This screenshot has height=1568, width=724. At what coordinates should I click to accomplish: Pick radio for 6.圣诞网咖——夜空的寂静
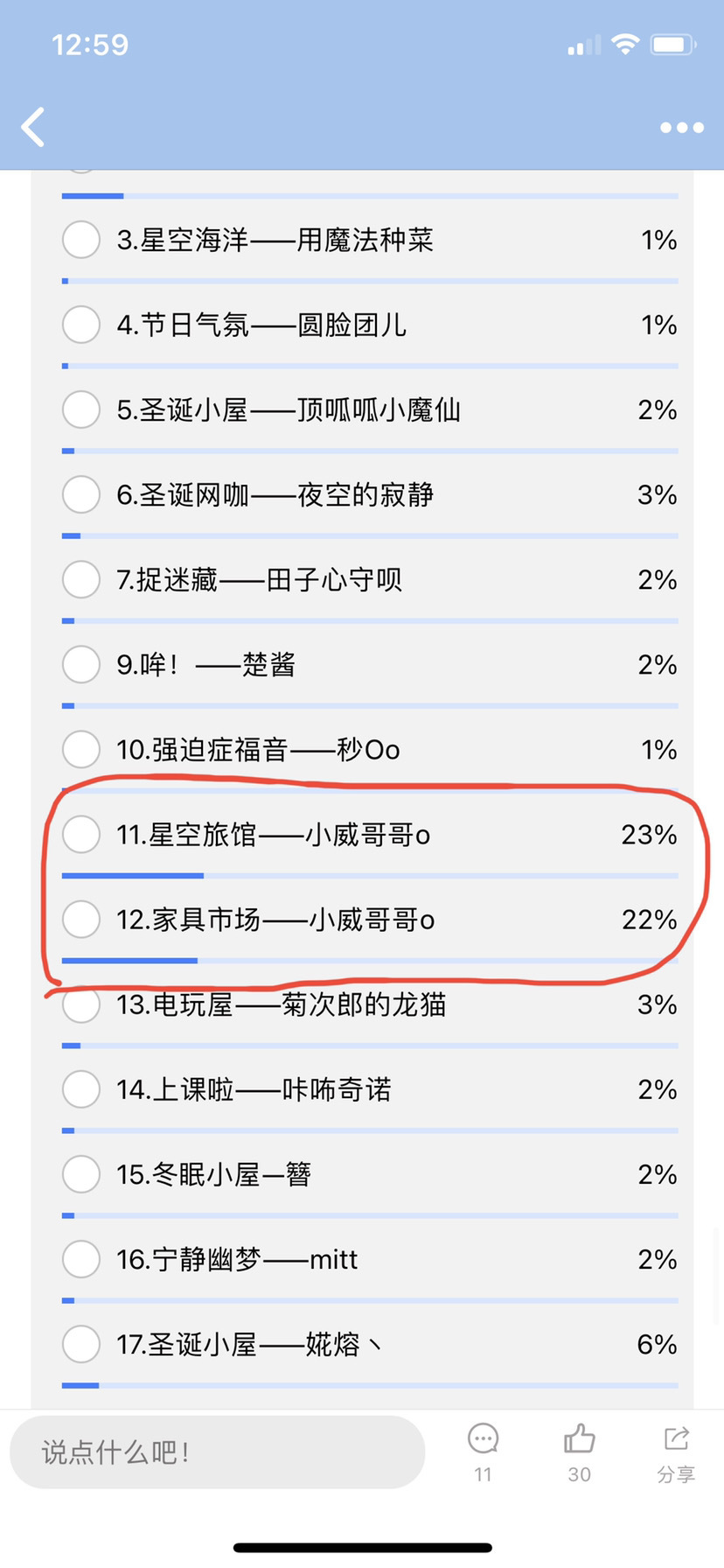[x=81, y=494]
